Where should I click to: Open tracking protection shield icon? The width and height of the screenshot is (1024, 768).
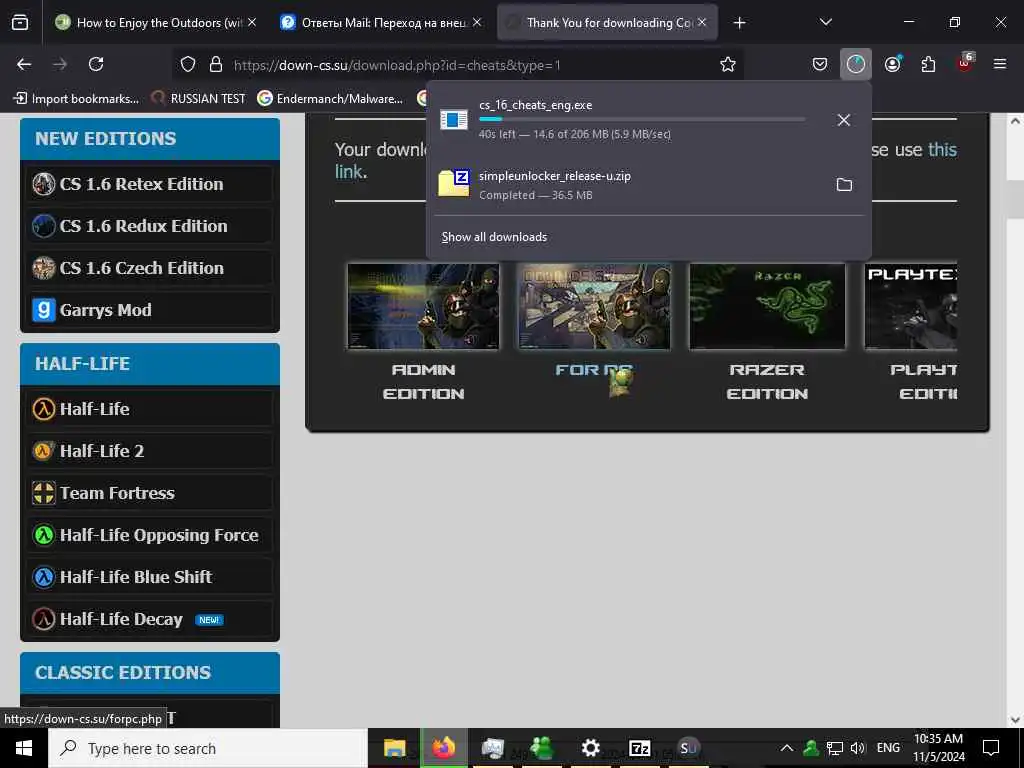click(188, 64)
